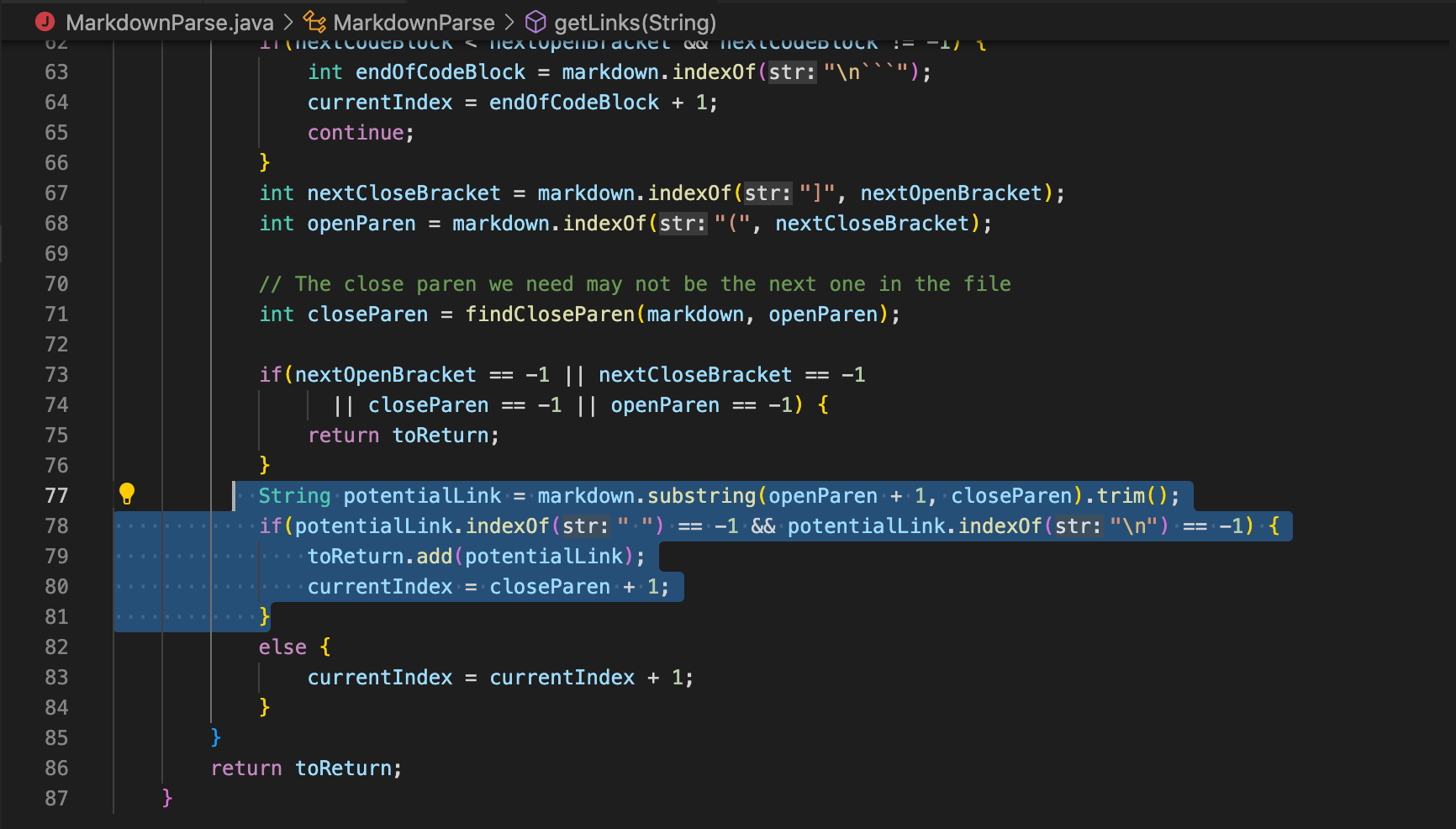This screenshot has height=829, width=1456.
Task: Click the closing brace on line 85
Action: 216,738
